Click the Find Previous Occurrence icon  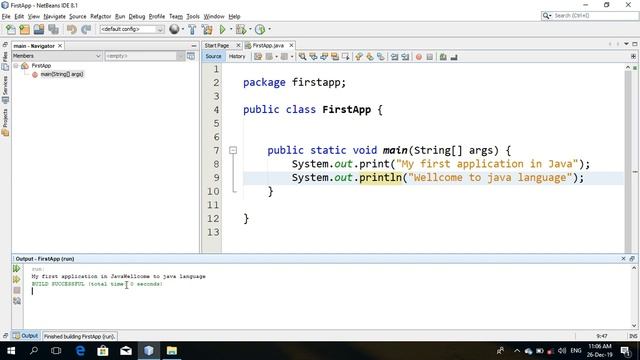(313, 57)
